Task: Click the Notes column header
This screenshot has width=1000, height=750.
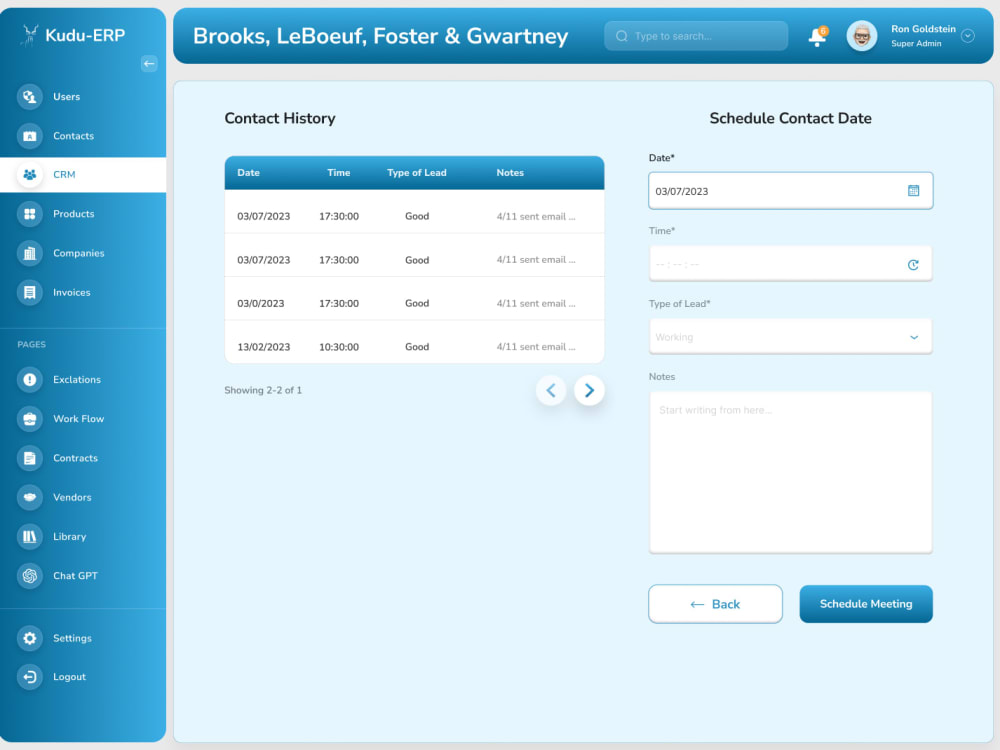Action: pos(510,173)
